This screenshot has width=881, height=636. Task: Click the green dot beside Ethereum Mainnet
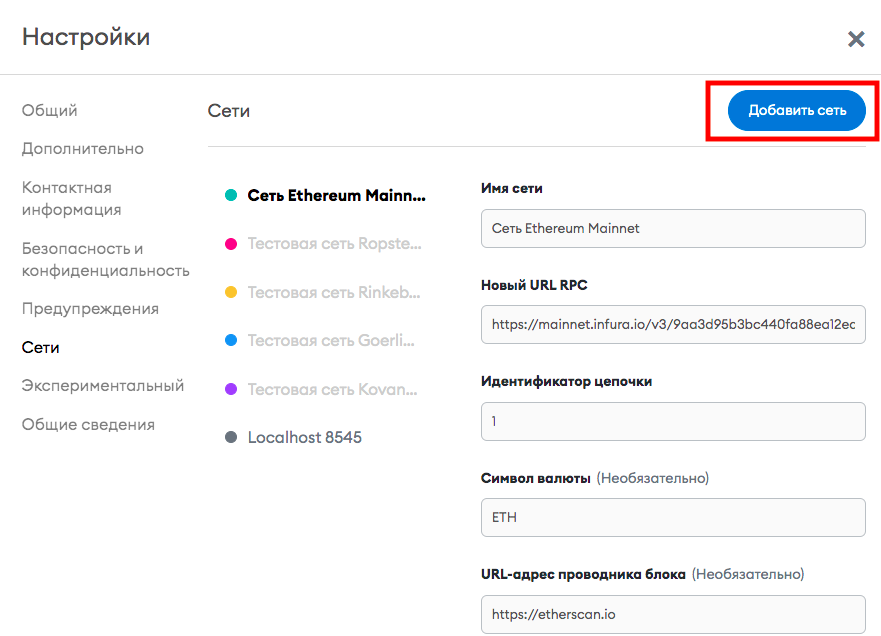tap(231, 195)
